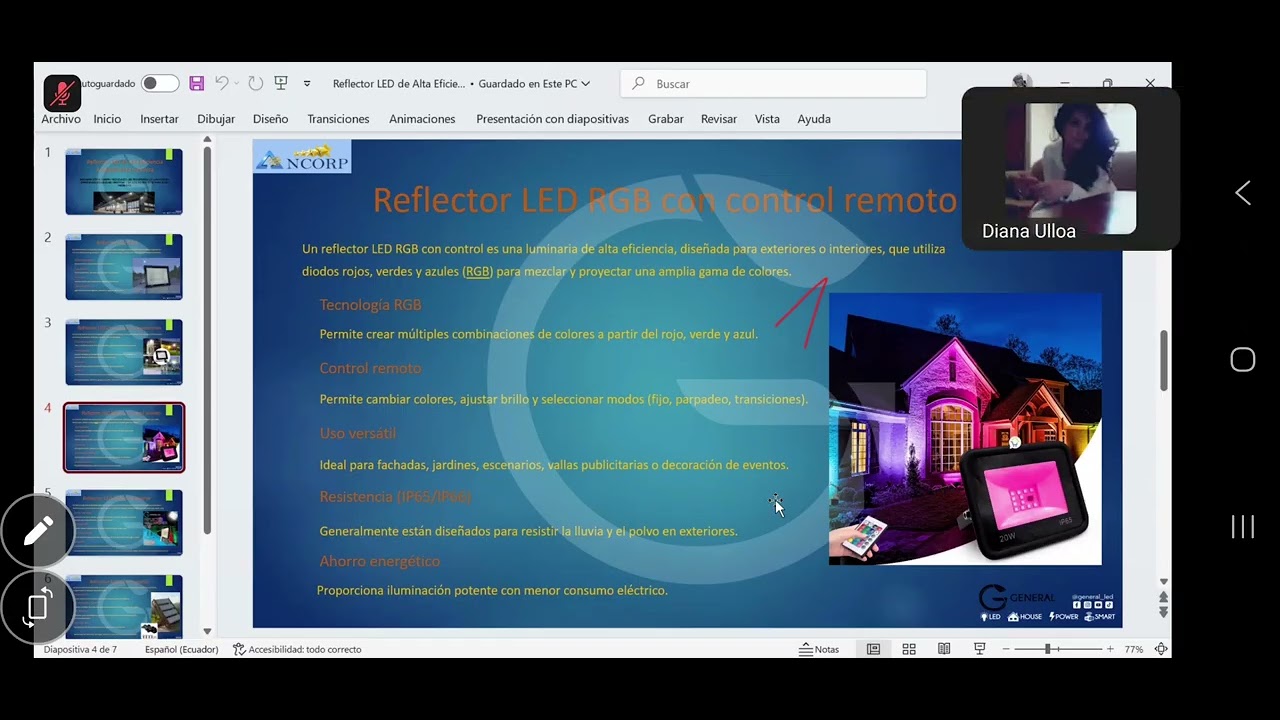The width and height of the screenshot is (1280, 720).
Task: Open the Presentación con diapositivas tab
Action: click(x=552, y=119)
